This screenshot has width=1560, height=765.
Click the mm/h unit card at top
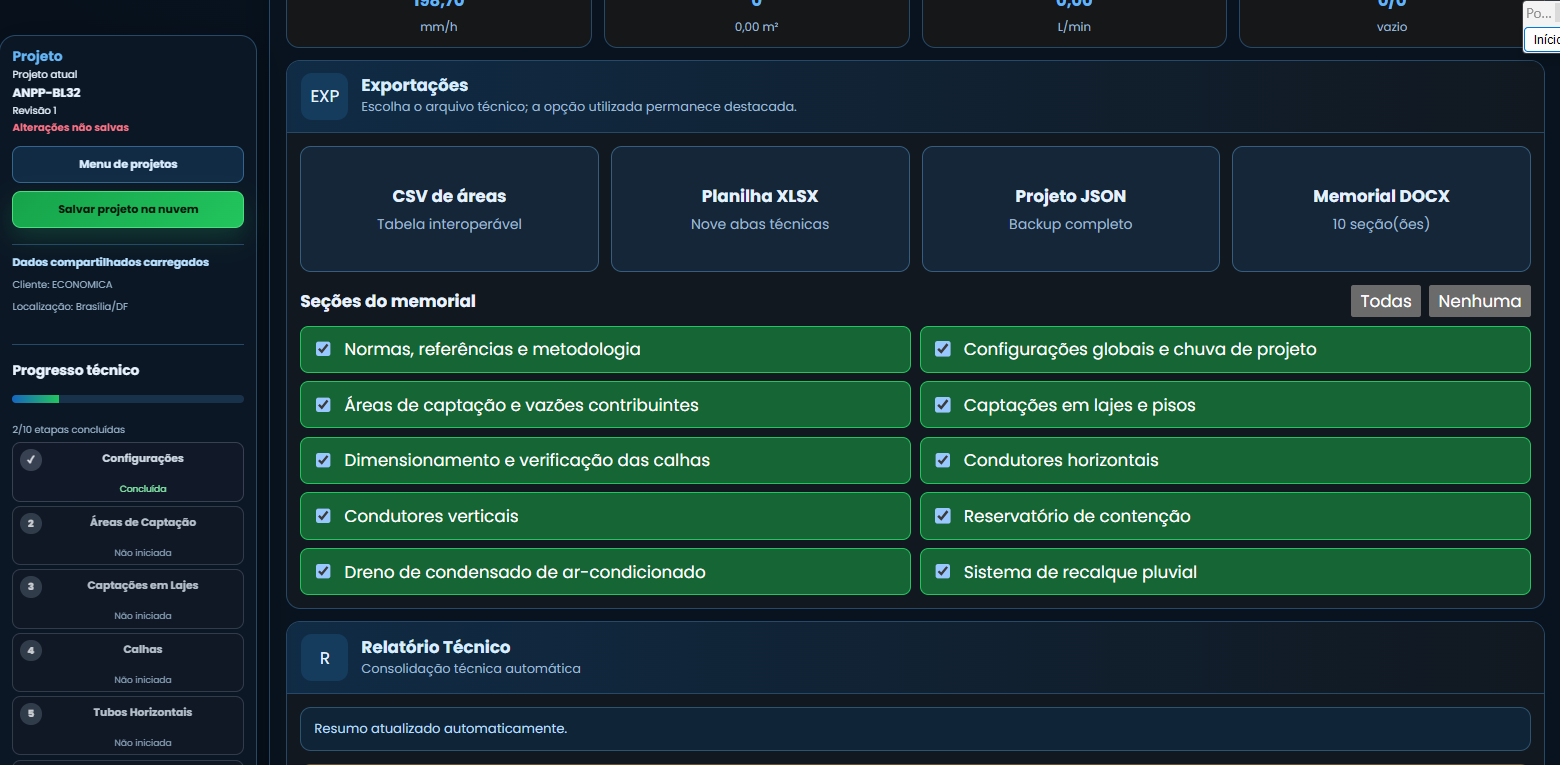click(439, 22)
